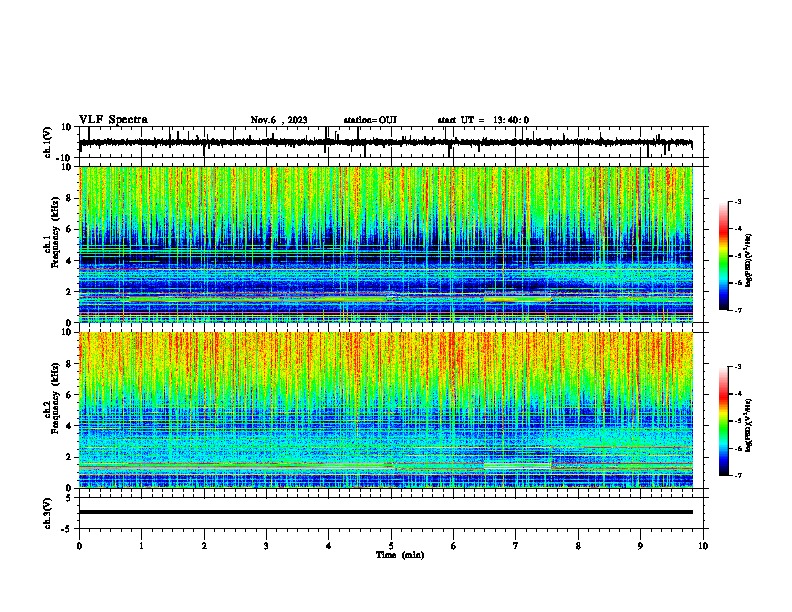Click the ch.1 spectrogram panel
Viewport: 792px width, 612px height.
[386, 244]
